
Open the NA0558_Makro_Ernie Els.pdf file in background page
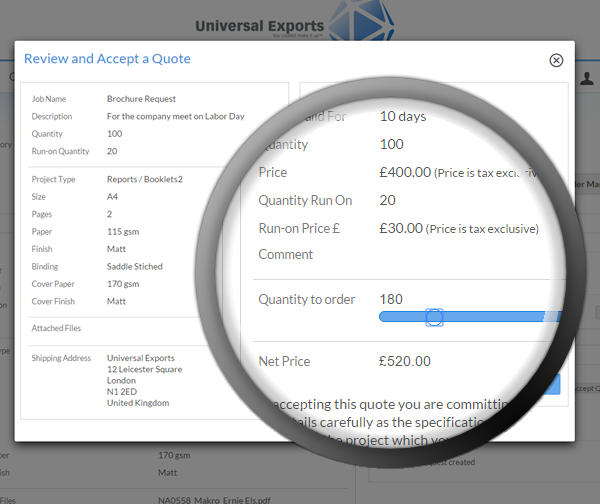[214, 500]
